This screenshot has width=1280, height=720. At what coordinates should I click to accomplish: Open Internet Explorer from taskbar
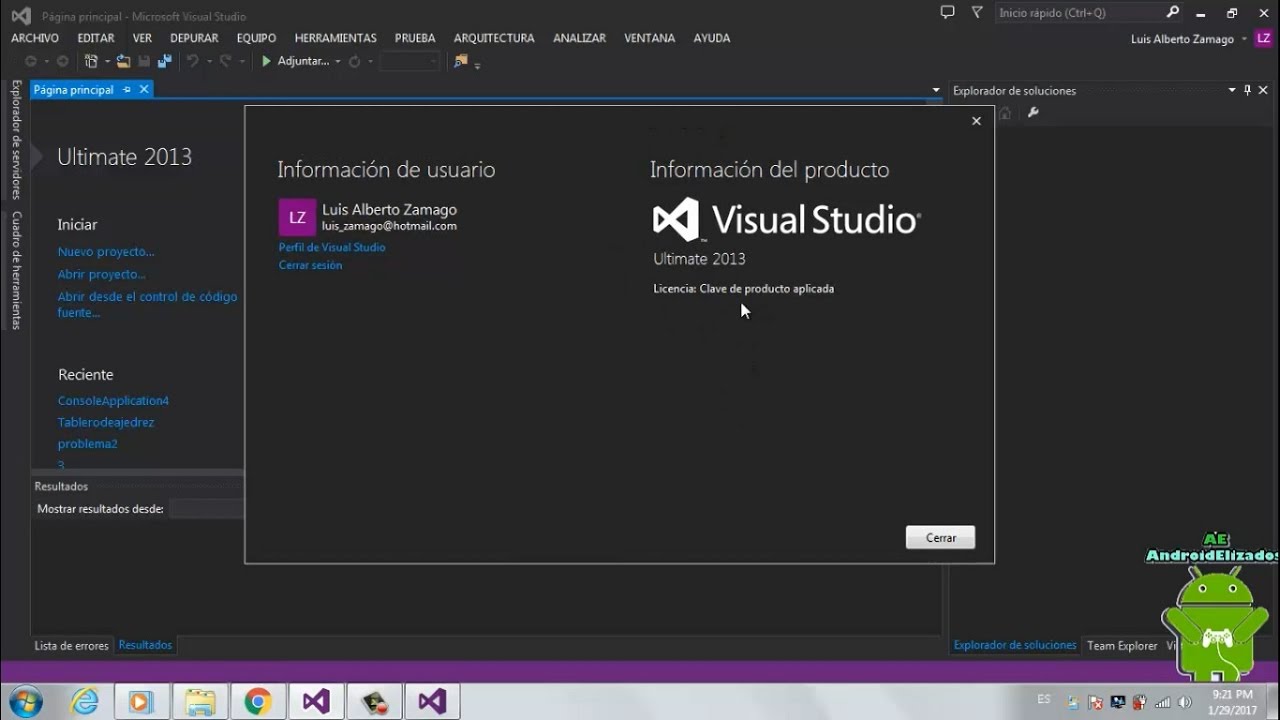point(85,702)
